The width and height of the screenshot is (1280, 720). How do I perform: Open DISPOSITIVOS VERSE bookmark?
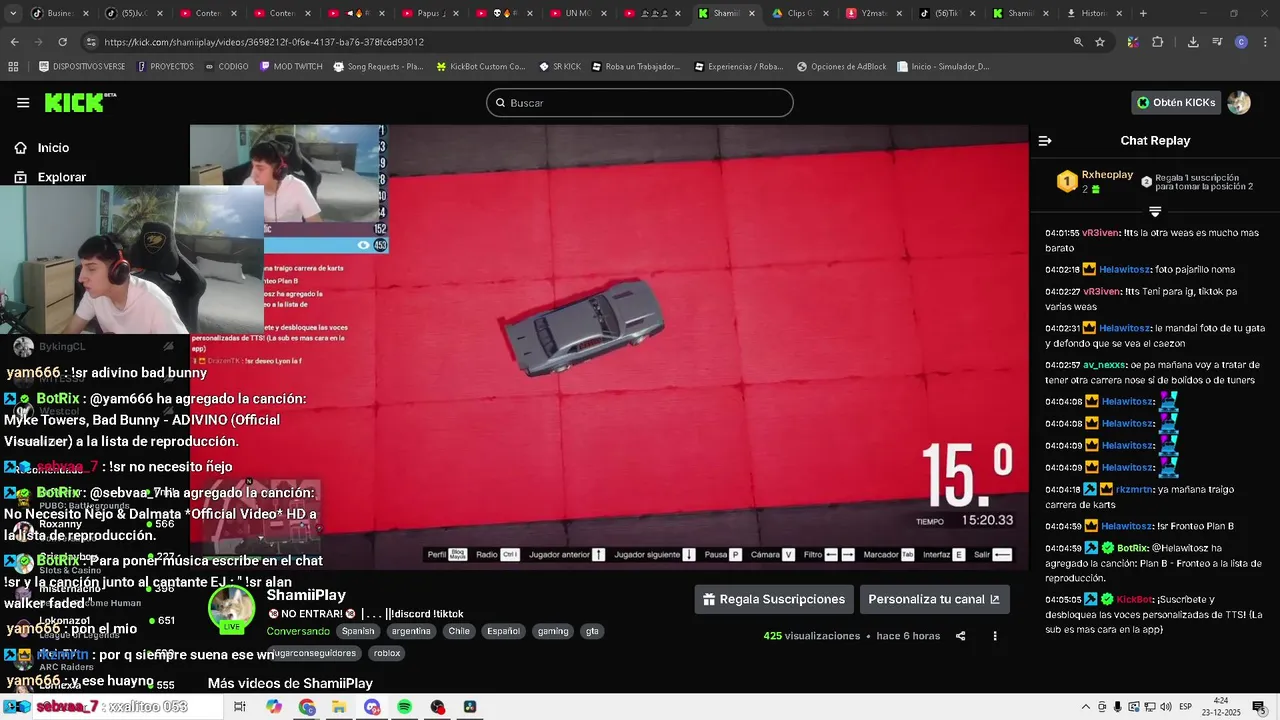82,67
